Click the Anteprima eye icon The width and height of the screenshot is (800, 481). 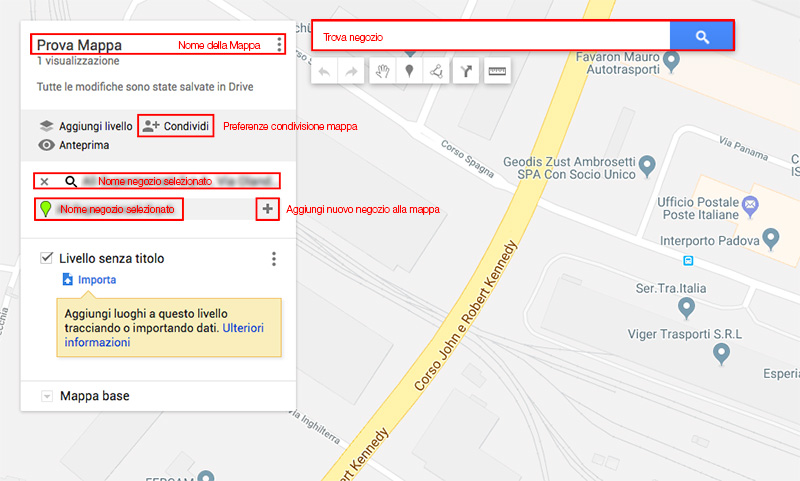tap(46, 145)
